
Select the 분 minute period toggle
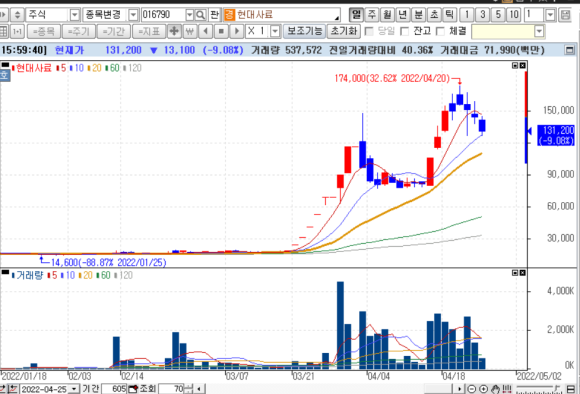click(x=418, y=15)
